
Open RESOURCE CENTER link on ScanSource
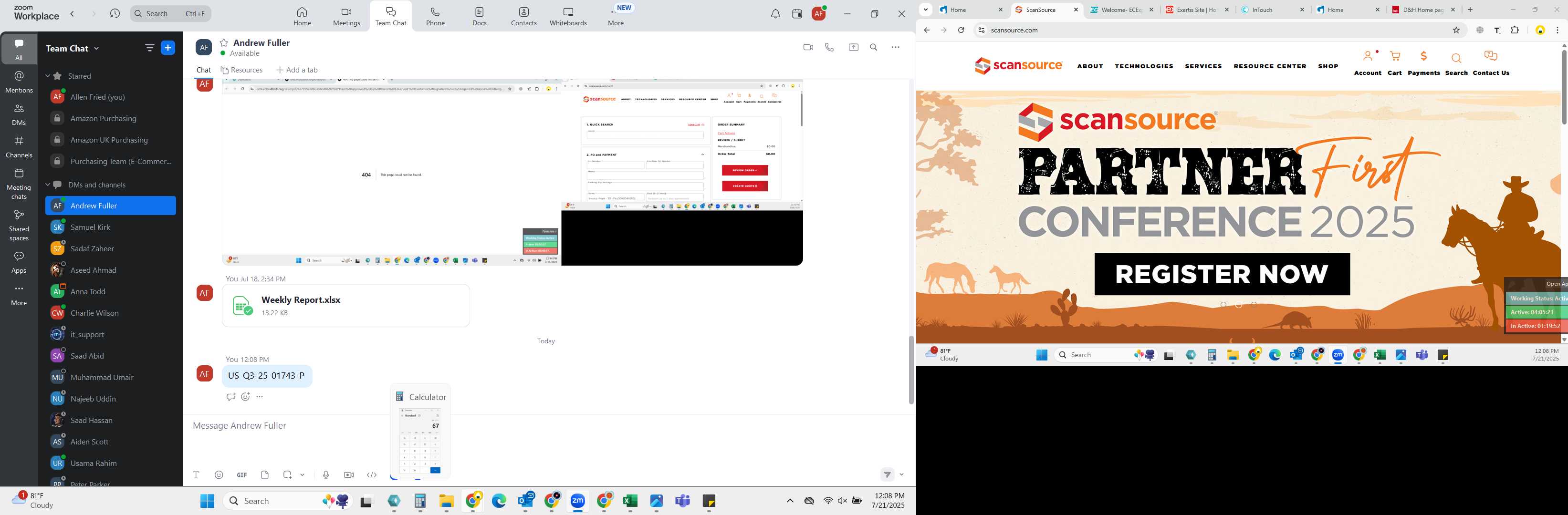(x=1270, y=66)
